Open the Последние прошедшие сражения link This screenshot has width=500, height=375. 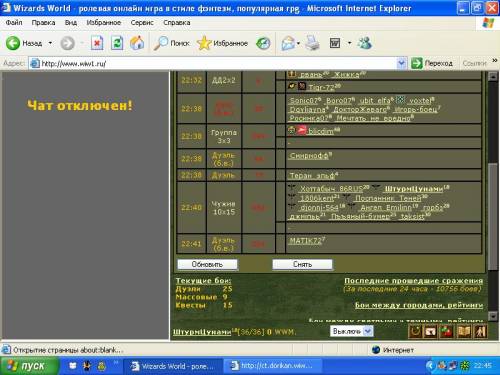(413, 281)
